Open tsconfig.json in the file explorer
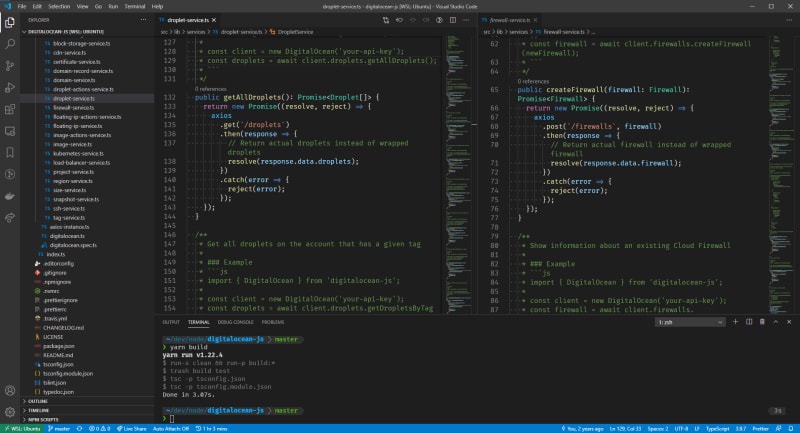Screen dimensions: 800x433 click(58, 365)
